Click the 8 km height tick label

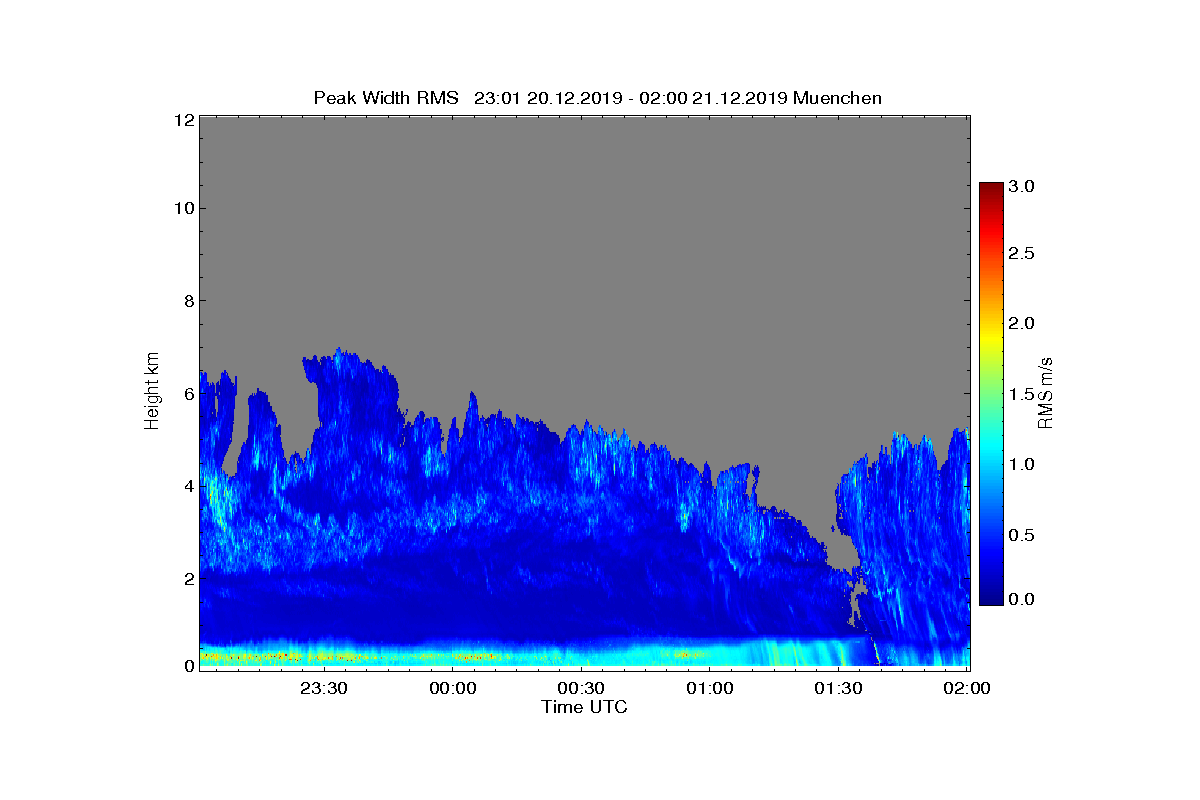pos(187,300)
